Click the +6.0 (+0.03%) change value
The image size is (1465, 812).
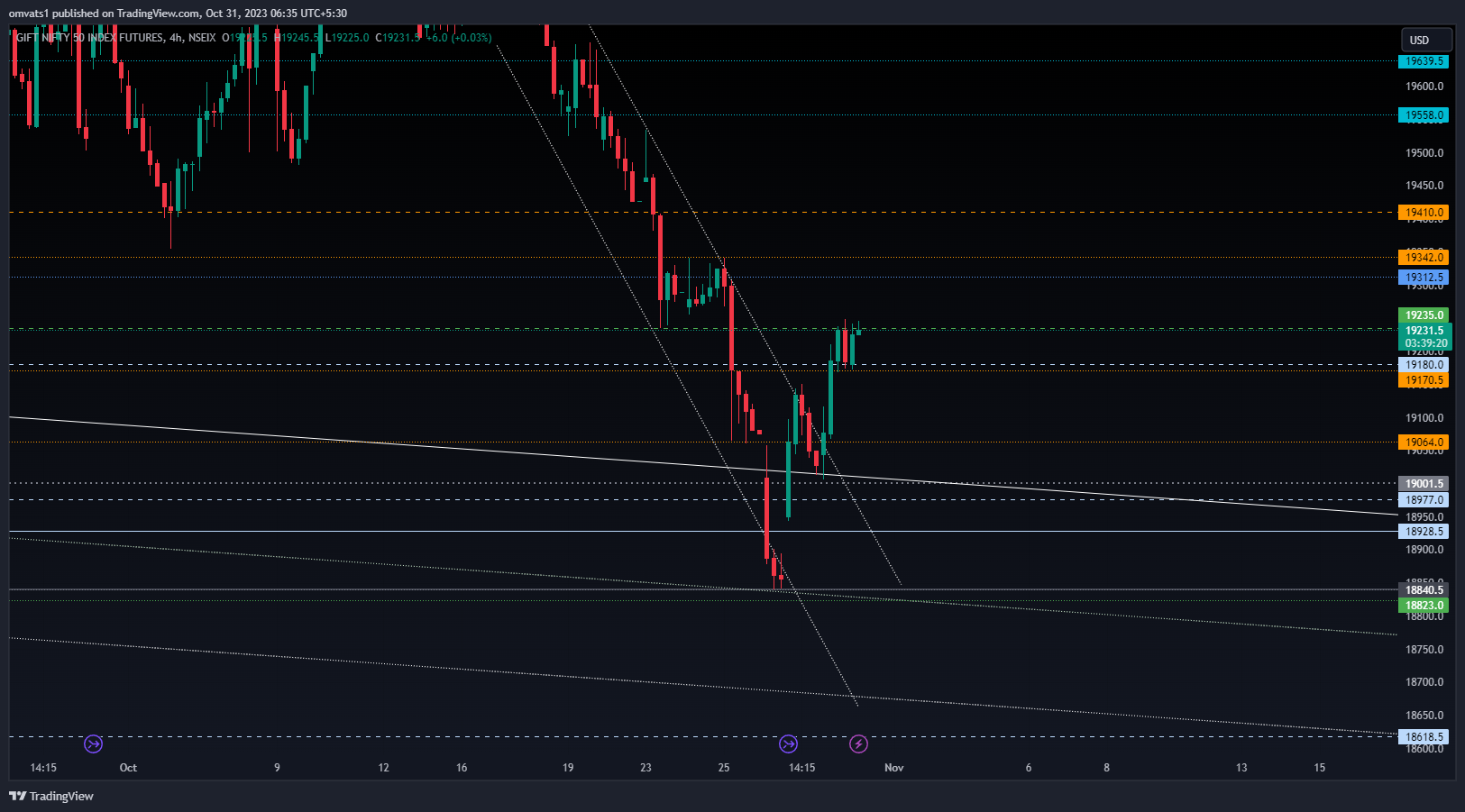459,38
